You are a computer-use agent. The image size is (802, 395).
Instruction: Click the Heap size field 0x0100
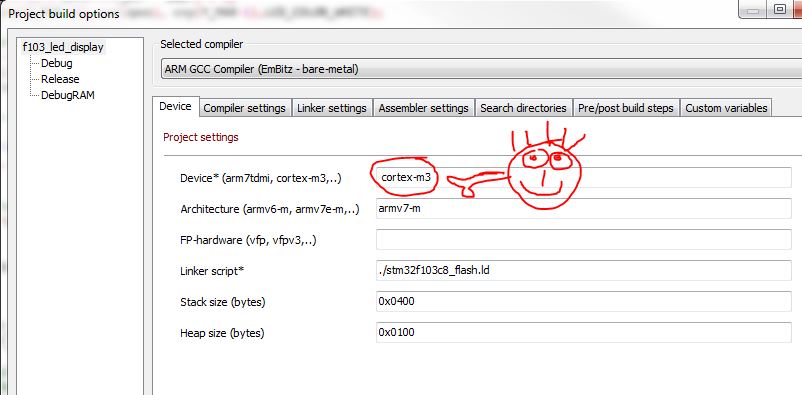584,333
